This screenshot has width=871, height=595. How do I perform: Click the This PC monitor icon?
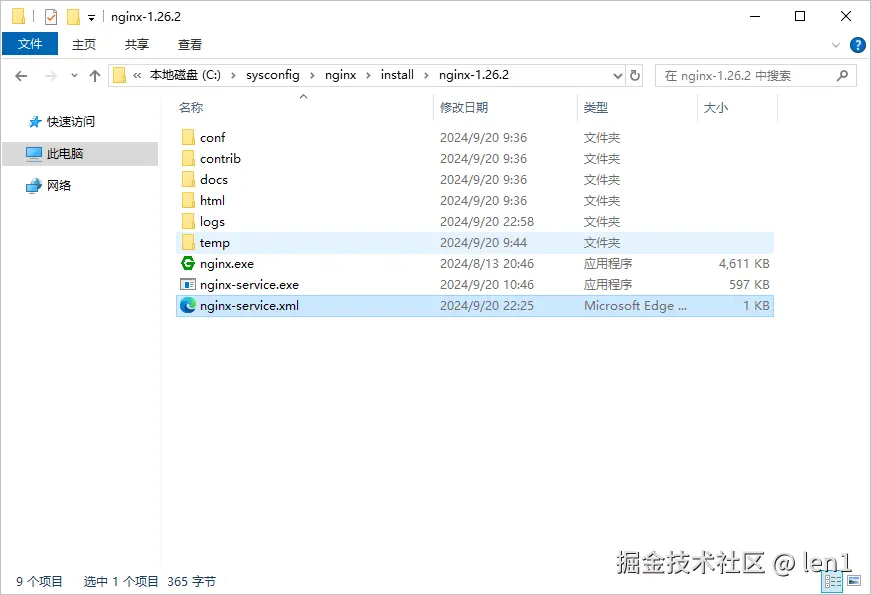[34, 154]
